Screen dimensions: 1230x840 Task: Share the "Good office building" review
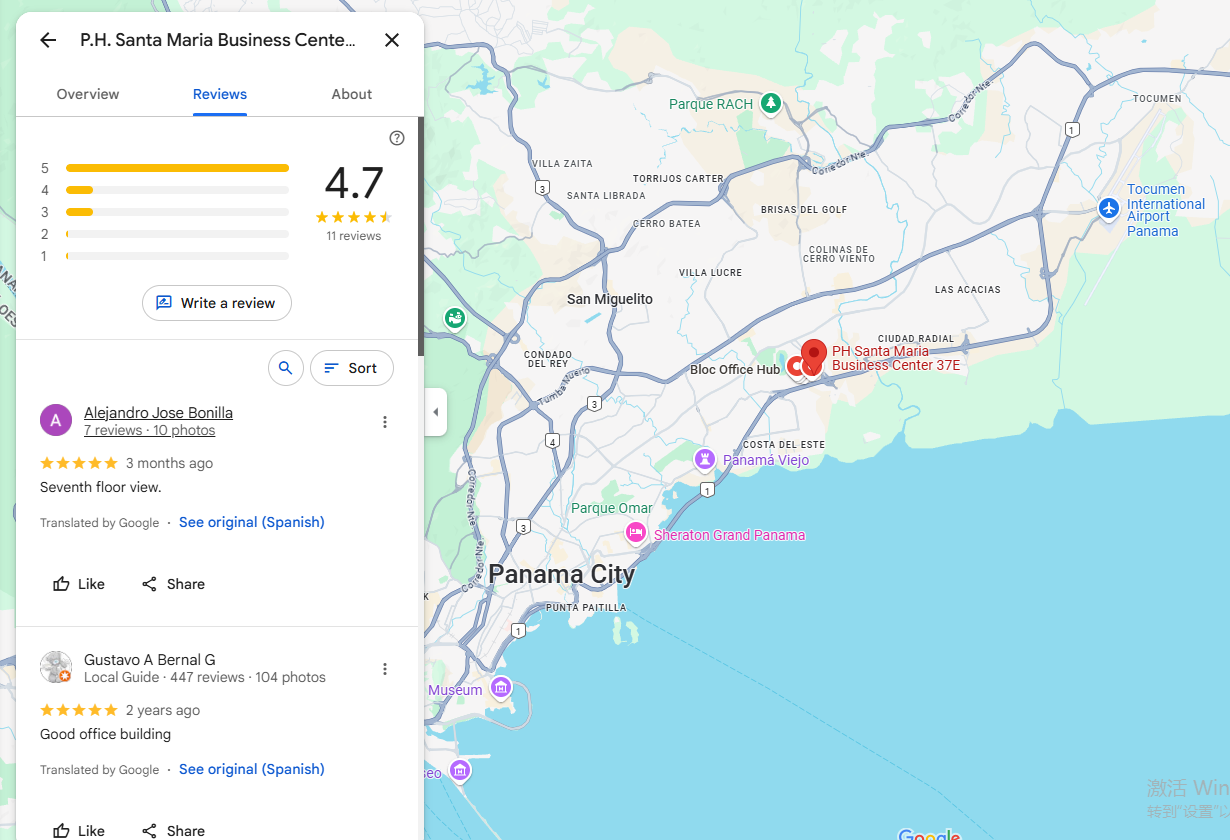173,831
